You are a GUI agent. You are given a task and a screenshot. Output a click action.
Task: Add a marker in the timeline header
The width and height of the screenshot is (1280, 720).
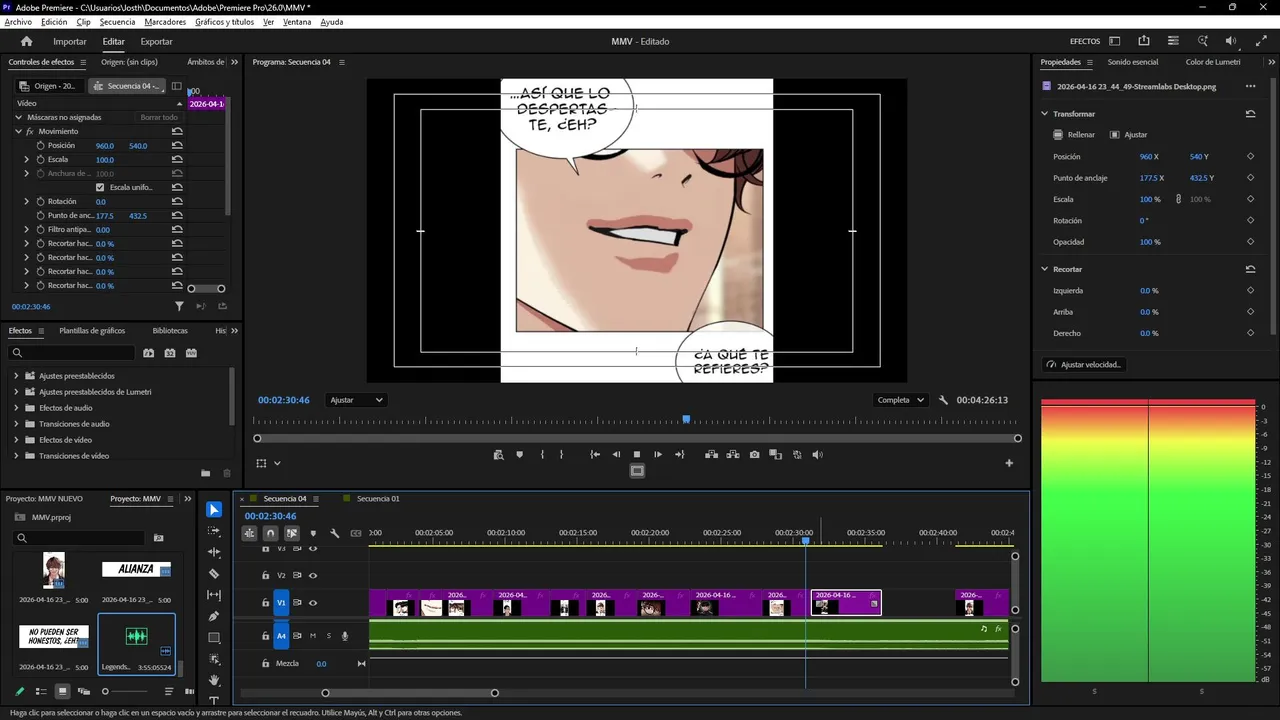[313, 533]
